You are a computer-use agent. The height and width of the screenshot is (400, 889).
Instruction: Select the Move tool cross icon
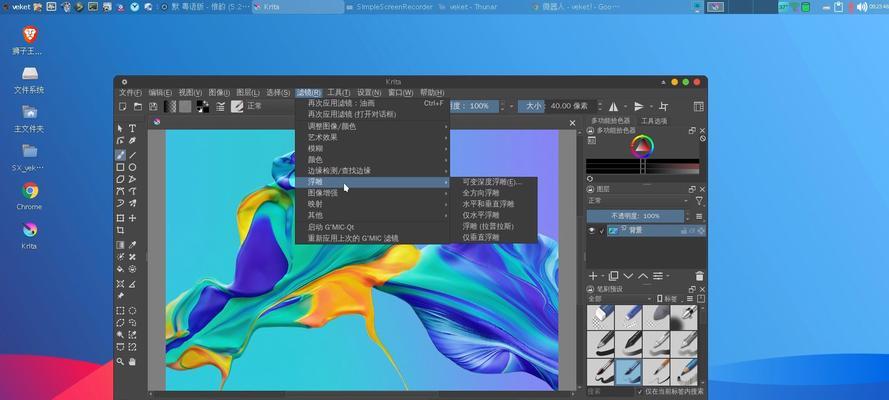tap(132, 218)
